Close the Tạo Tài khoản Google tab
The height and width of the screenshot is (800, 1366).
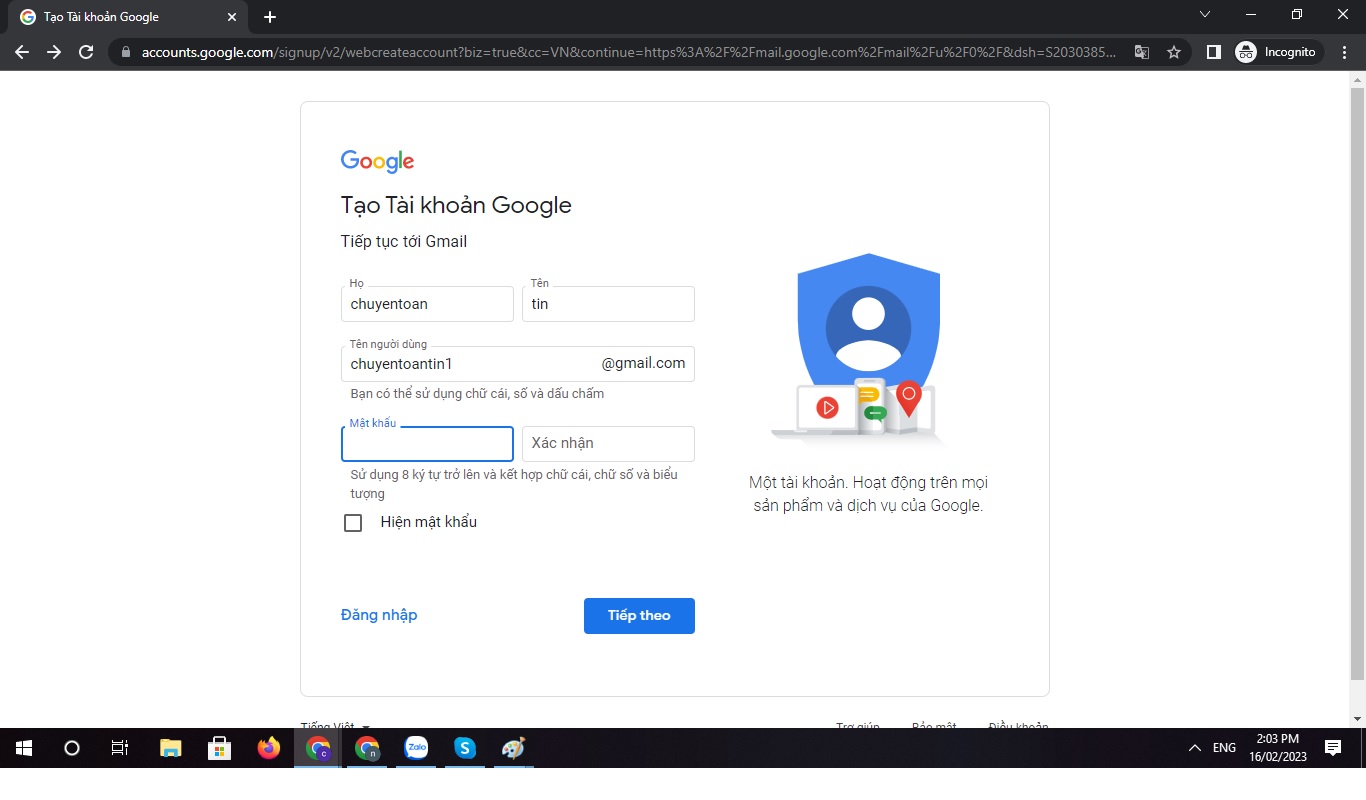pos(232,17)
